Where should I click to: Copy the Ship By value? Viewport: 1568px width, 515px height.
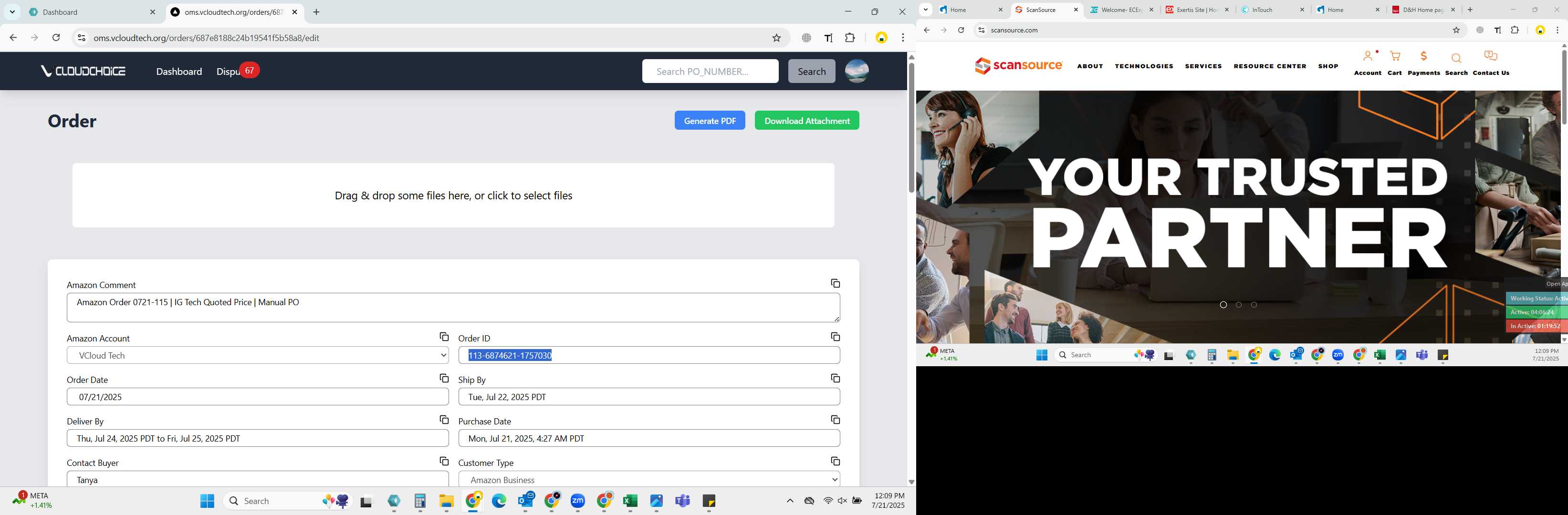835,378
